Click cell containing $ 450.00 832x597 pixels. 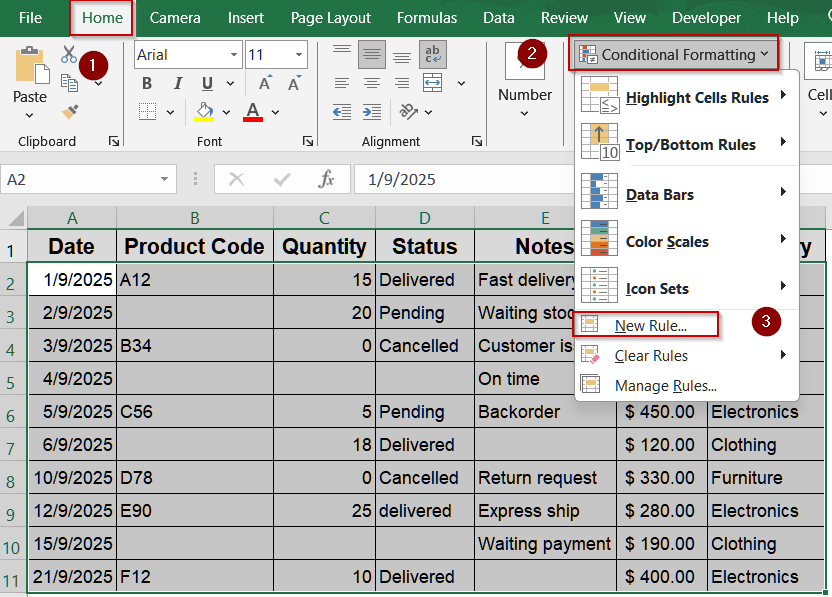point(662,412)
